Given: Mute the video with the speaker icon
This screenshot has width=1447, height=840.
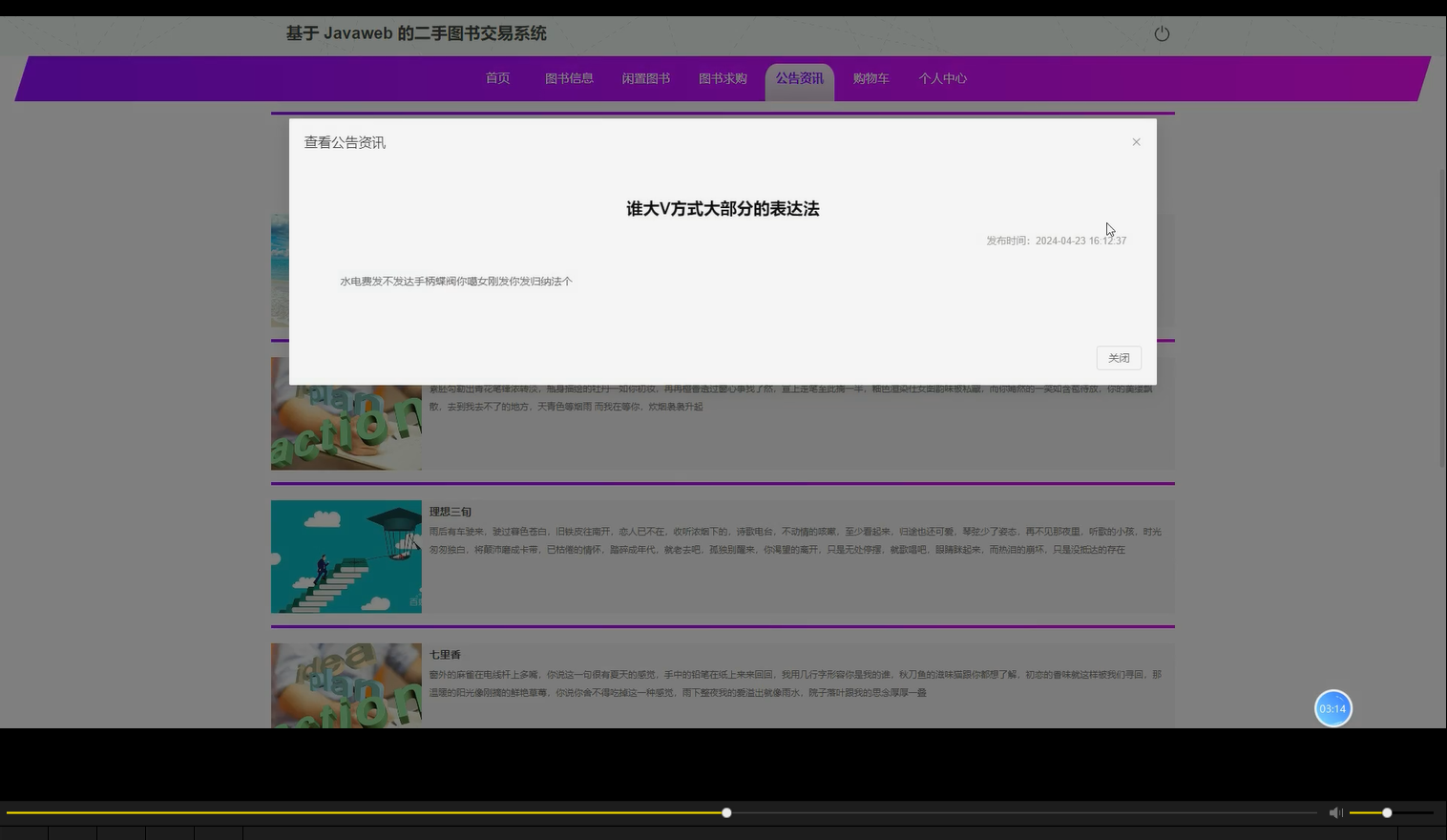Looking at the screenshot, I should 1335,812.
